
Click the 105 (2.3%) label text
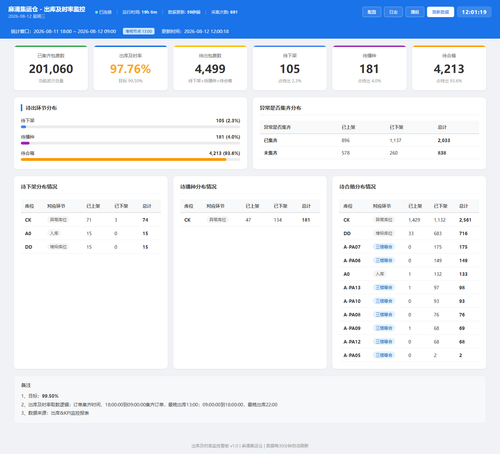point(228,121)
